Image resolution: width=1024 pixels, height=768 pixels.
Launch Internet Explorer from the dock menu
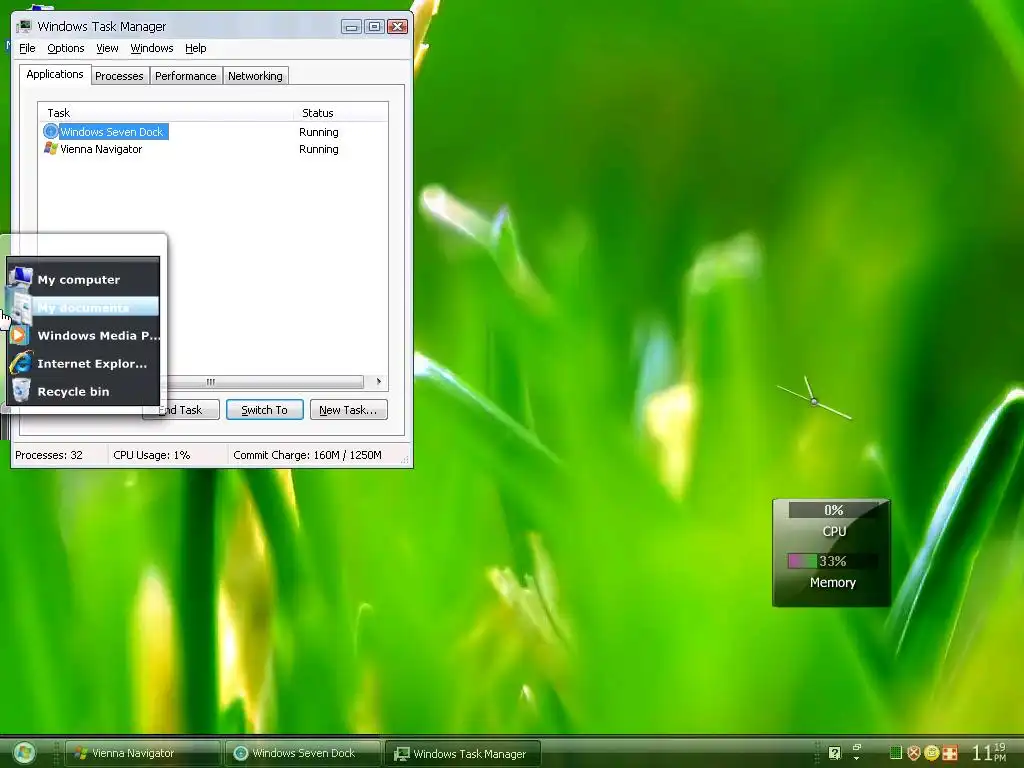tap(83, 363)
